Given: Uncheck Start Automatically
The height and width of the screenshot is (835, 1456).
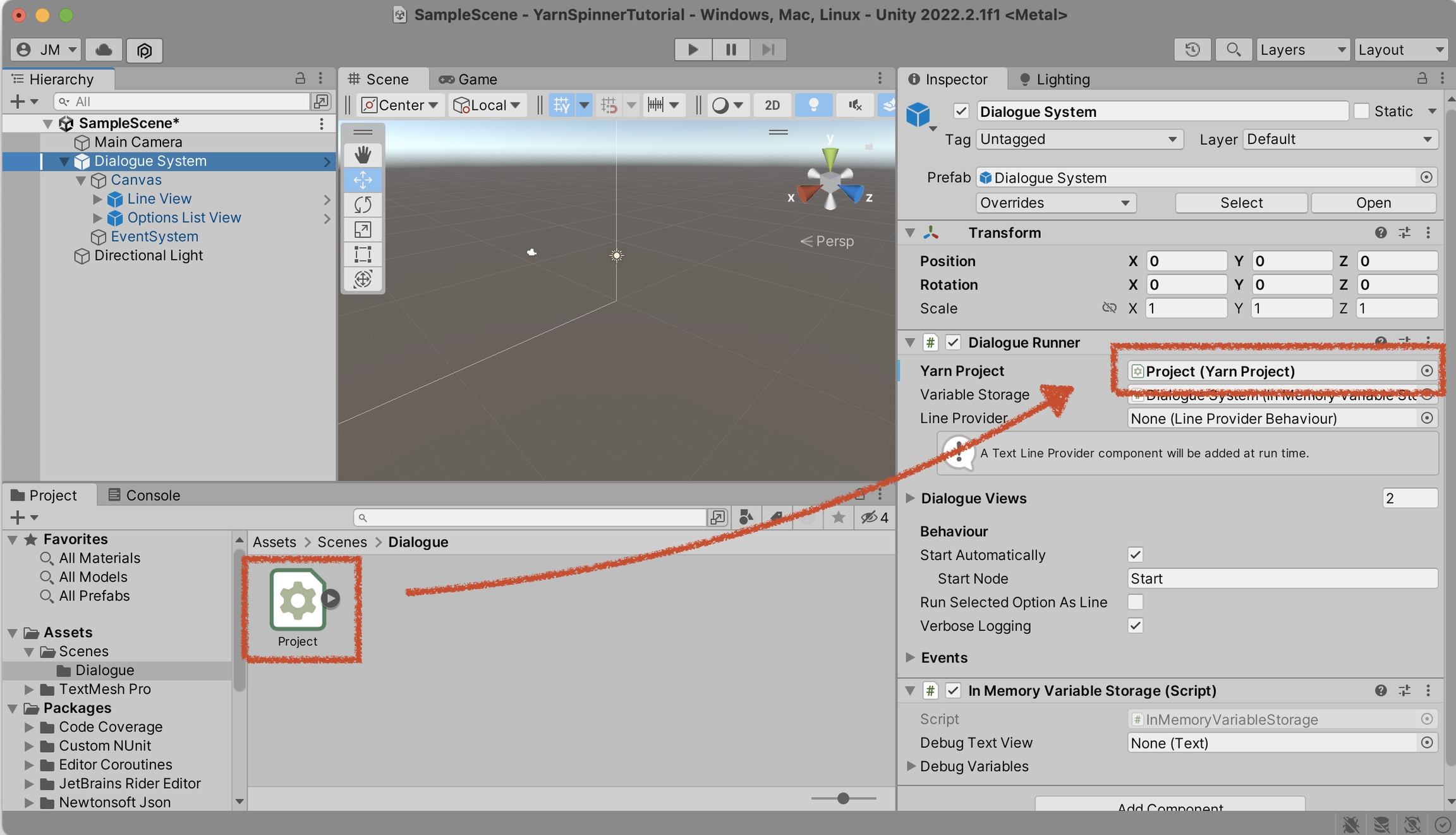Looking at the screenshot, I should [x=1135, y=555].
